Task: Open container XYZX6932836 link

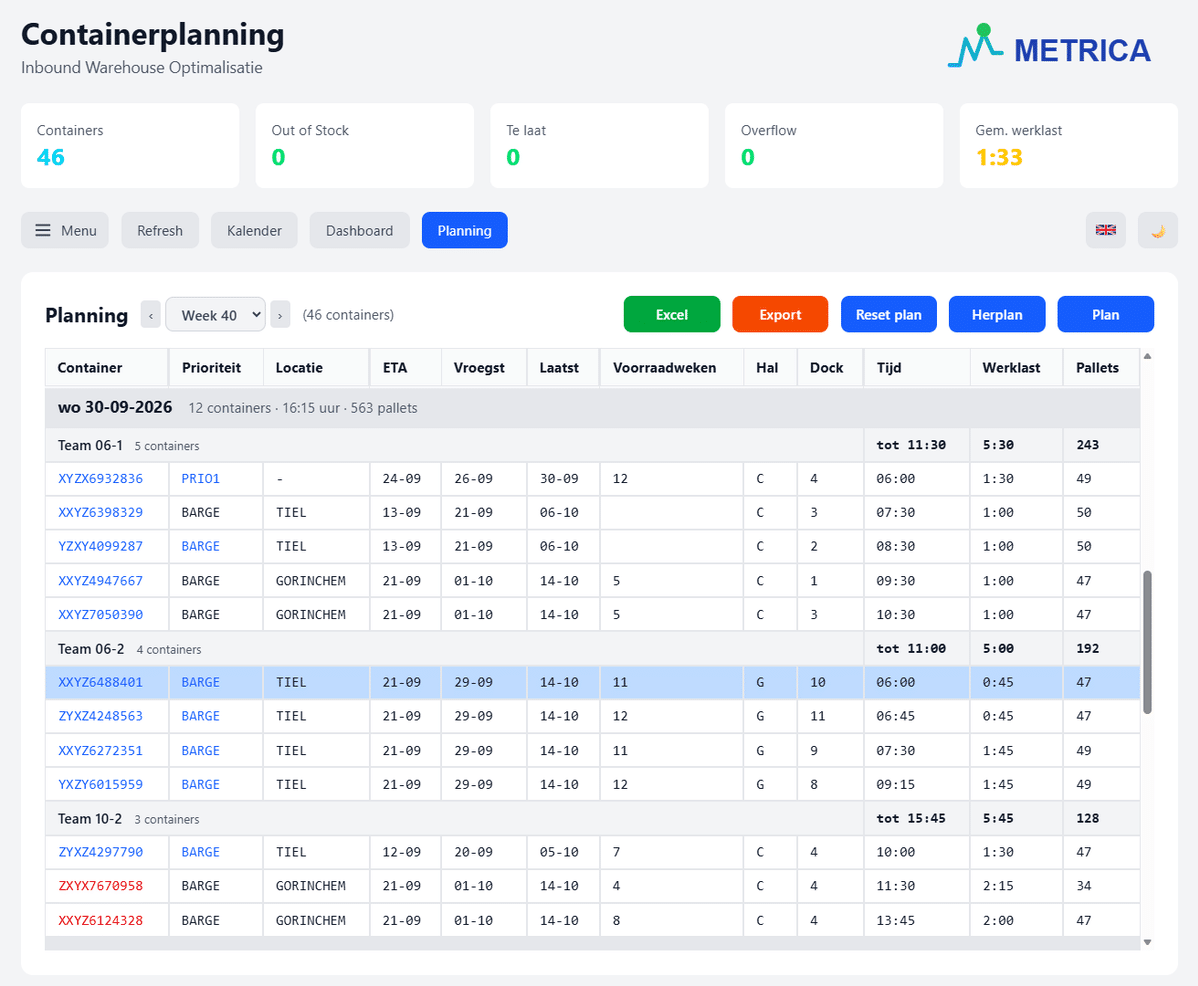Action: coord(100,479)
